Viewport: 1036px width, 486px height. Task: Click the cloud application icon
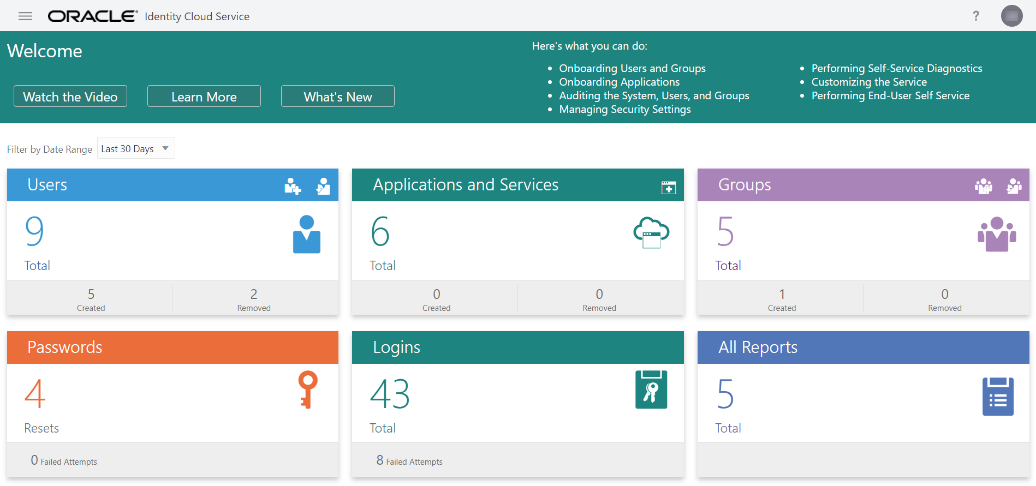click(x=651, y=233)
